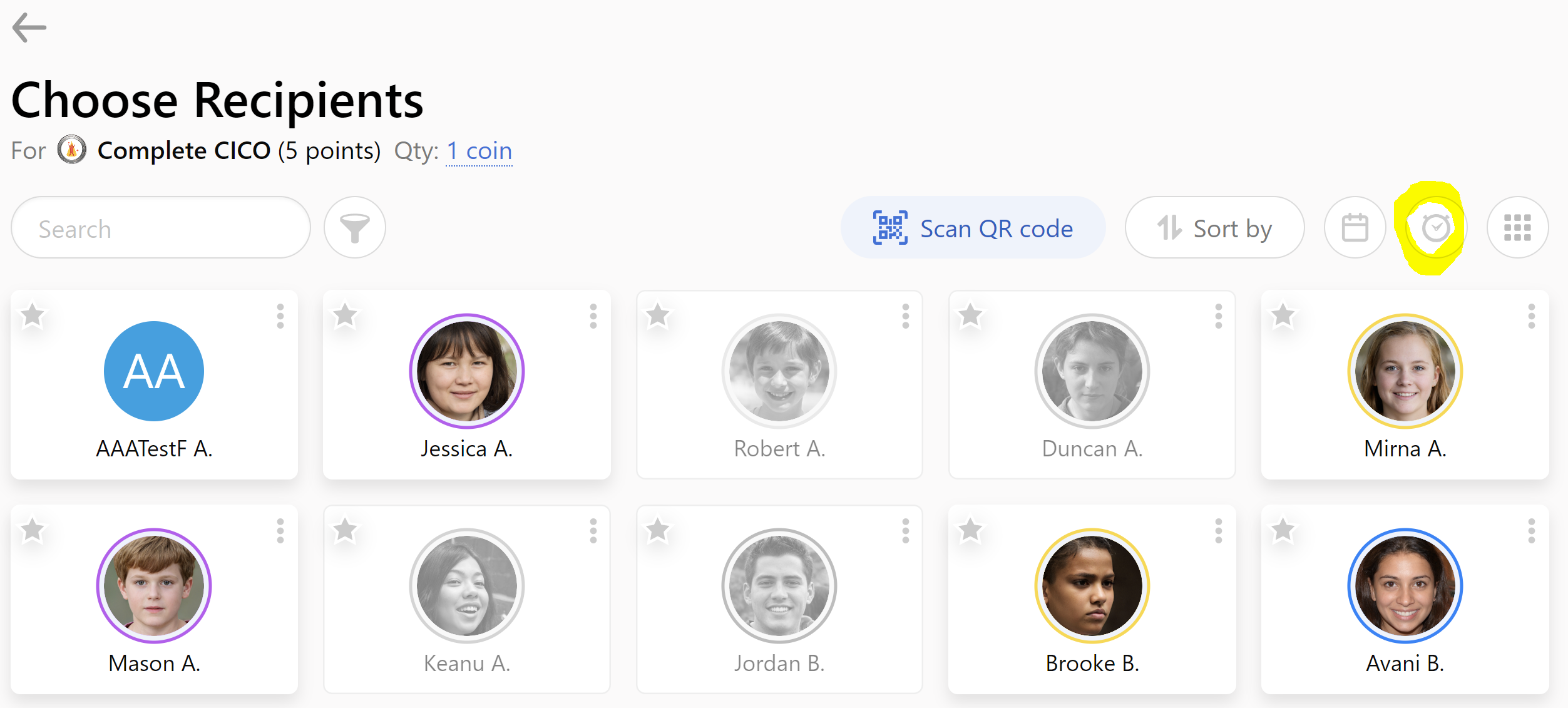The height and width of the screenshot is (708, 1568).
Task: Open three-dot menu on Brooke B. card
Action: pyautogui.click(x=1218, y=531)
